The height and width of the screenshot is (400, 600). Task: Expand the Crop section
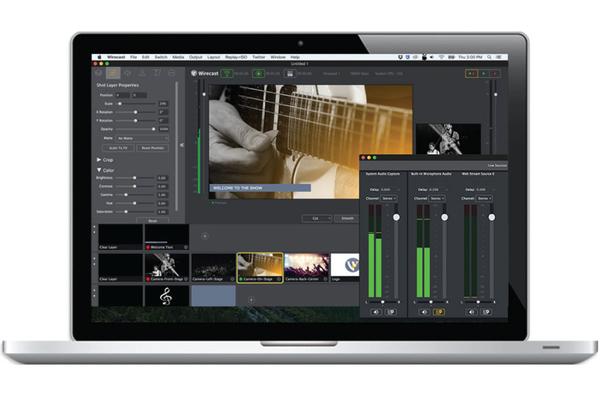[x=99, y=160]
